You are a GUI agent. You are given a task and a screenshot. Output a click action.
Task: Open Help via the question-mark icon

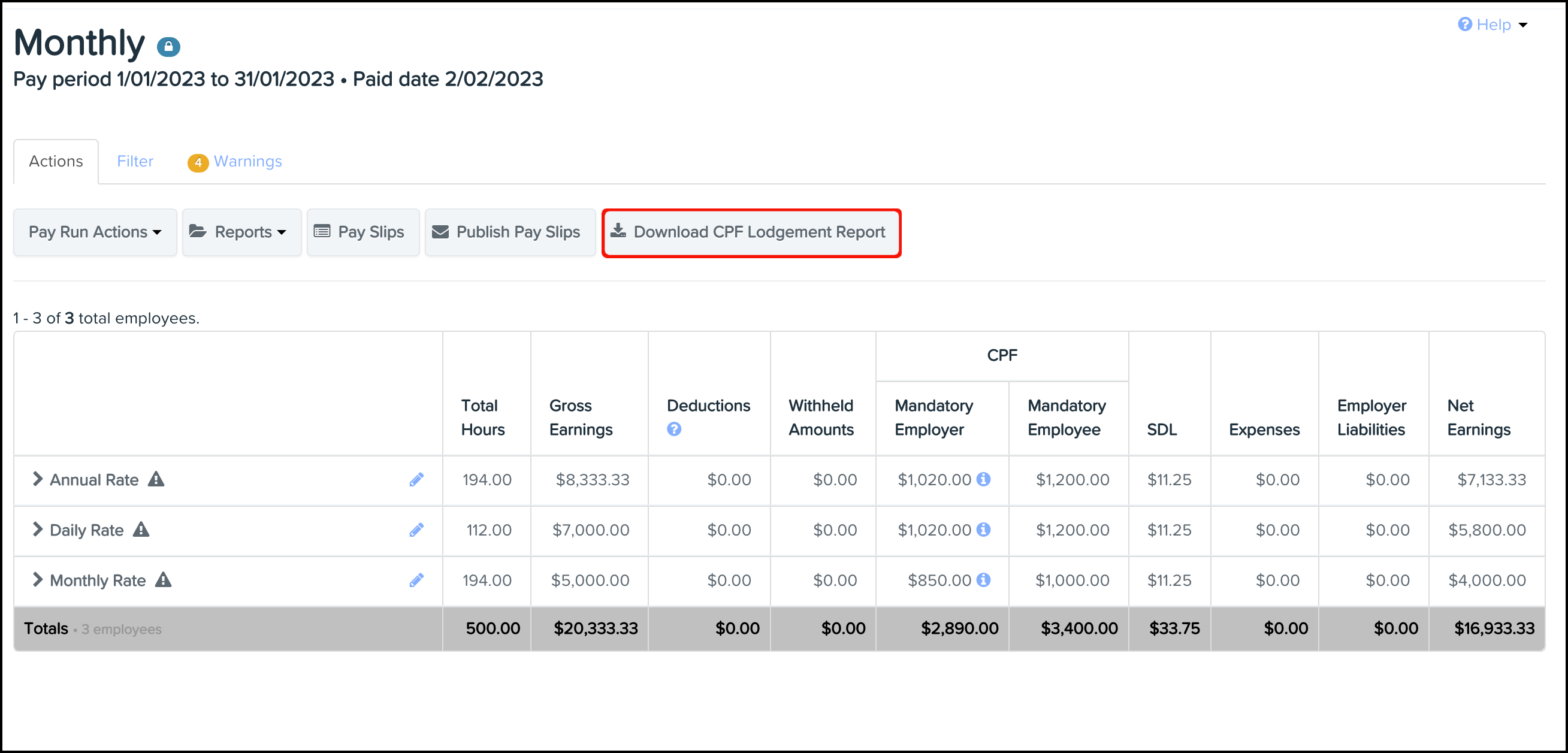pos(1465,25)
